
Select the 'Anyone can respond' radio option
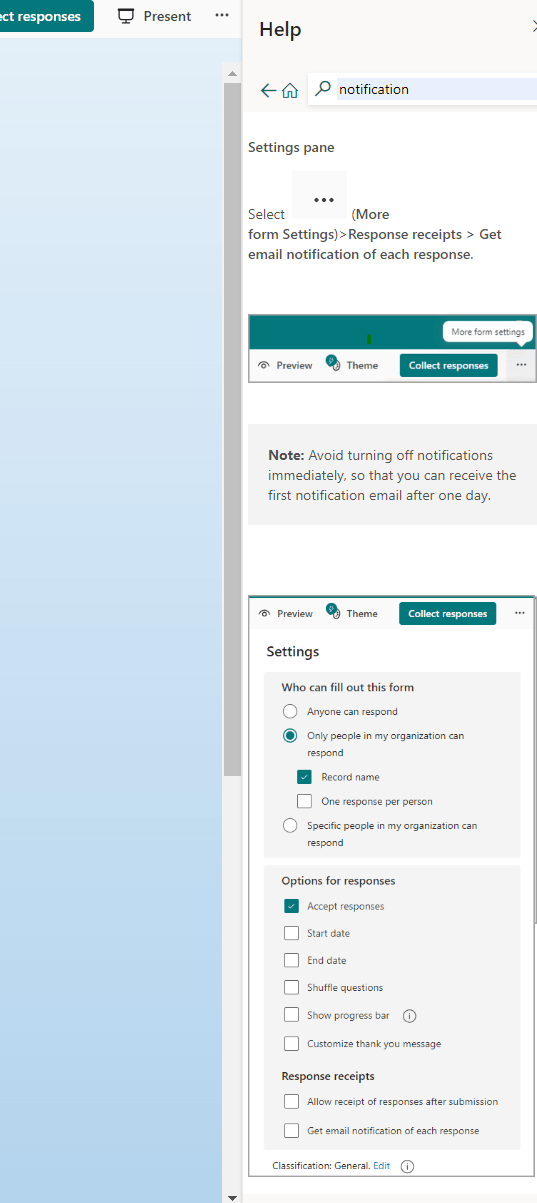290,712
